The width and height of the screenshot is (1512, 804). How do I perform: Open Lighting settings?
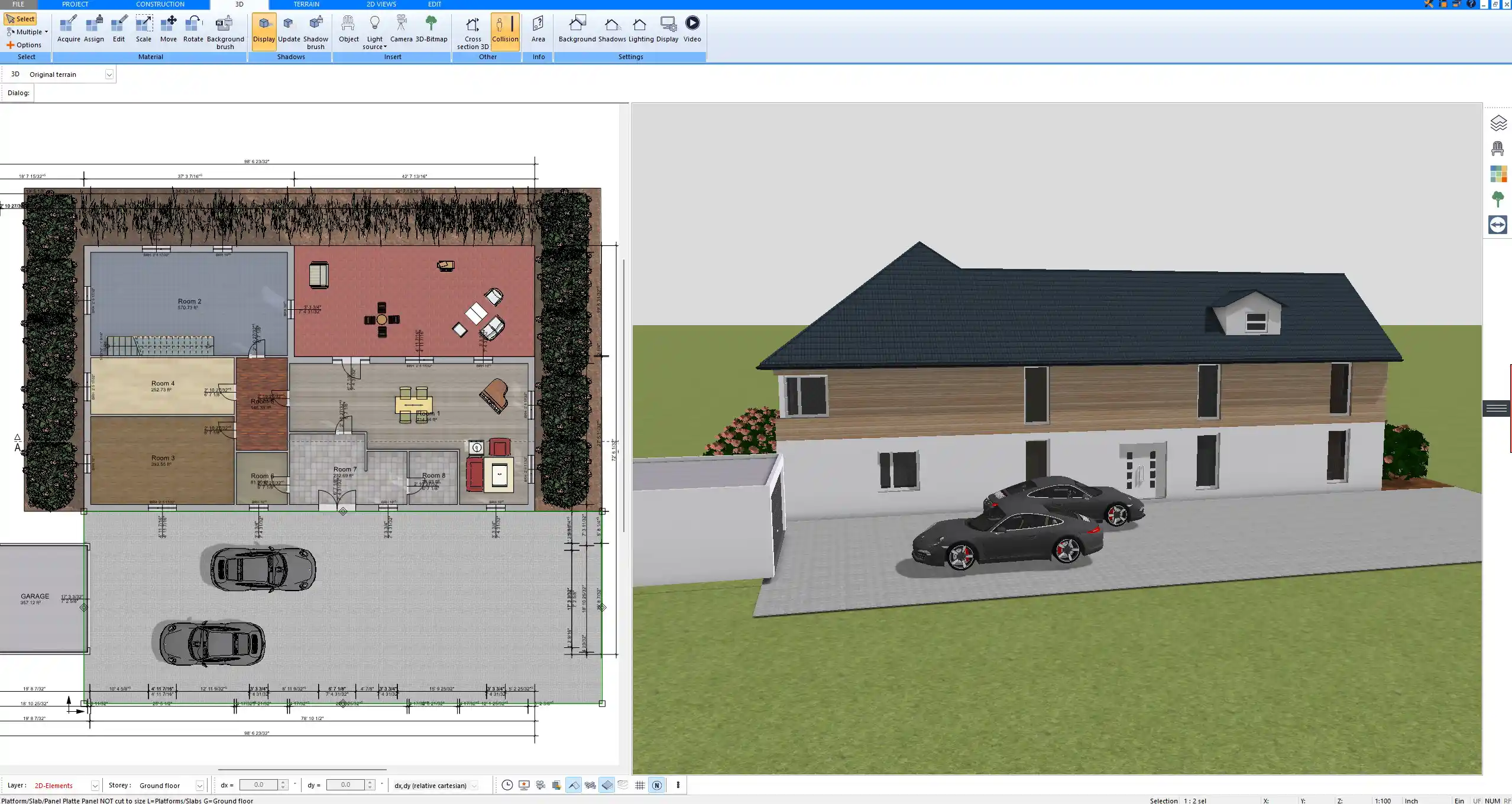(641, 29)
